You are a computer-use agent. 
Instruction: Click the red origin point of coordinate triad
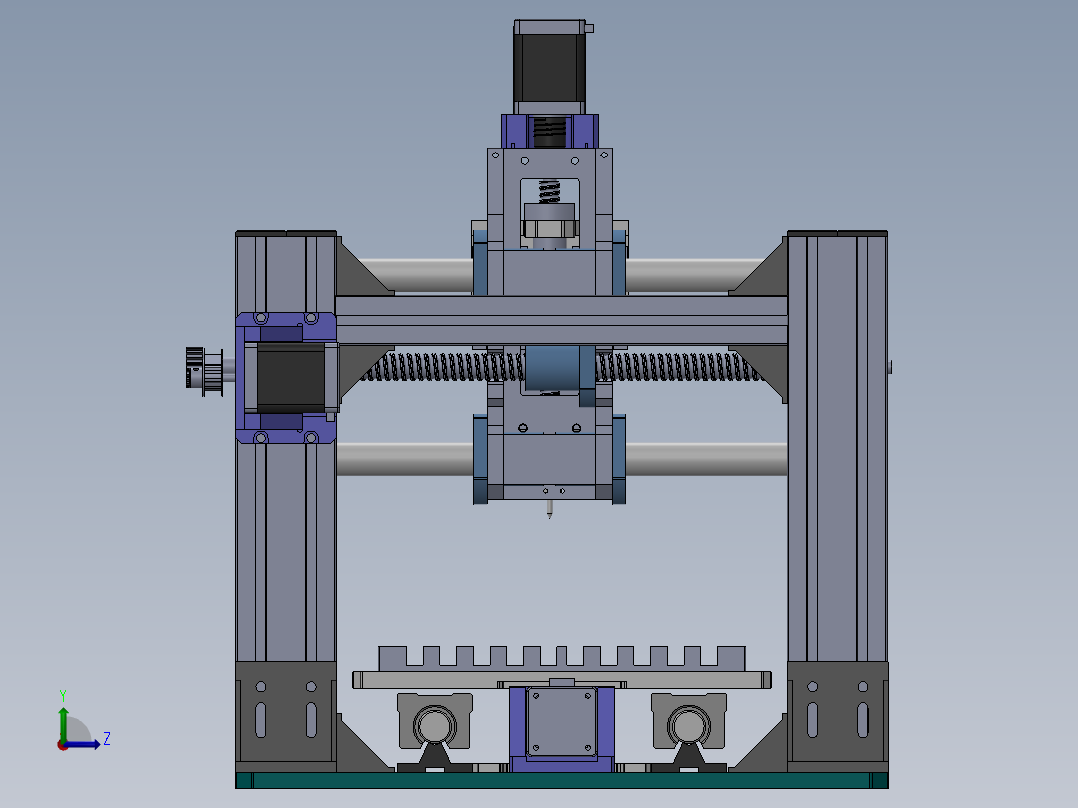coord(63,744)
